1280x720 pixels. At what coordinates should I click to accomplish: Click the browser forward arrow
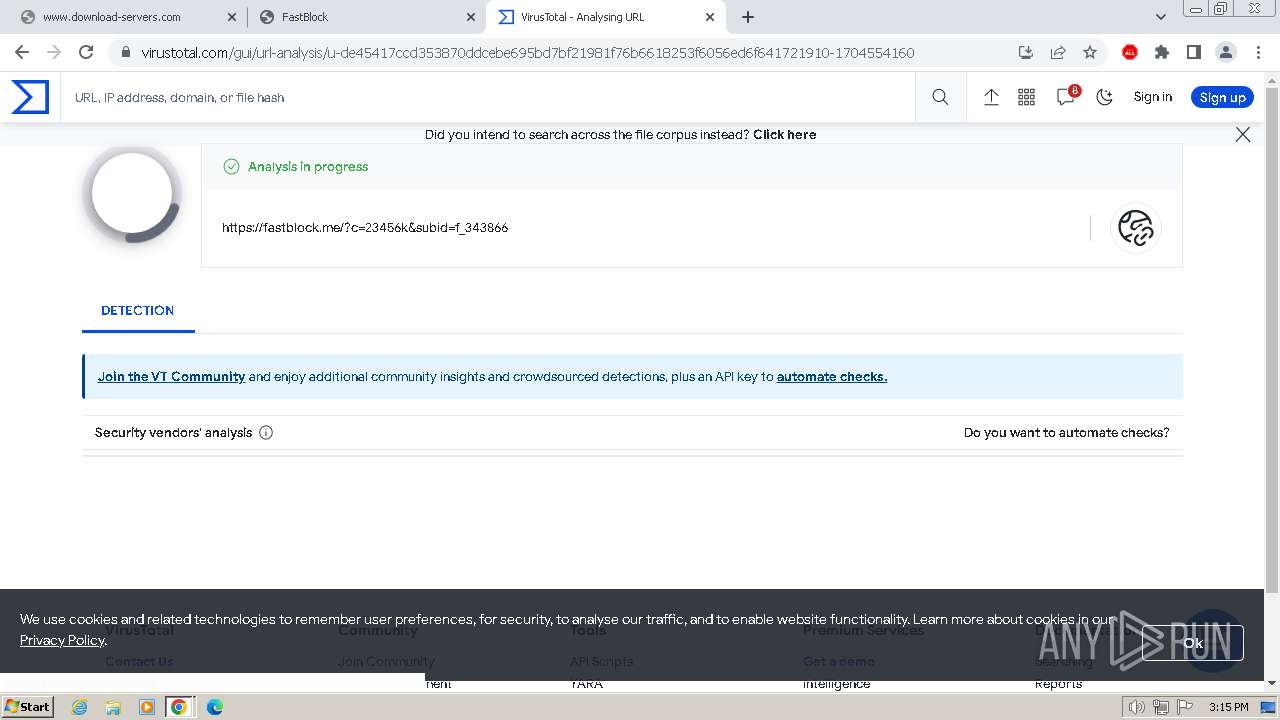click(x=54, y=52)
